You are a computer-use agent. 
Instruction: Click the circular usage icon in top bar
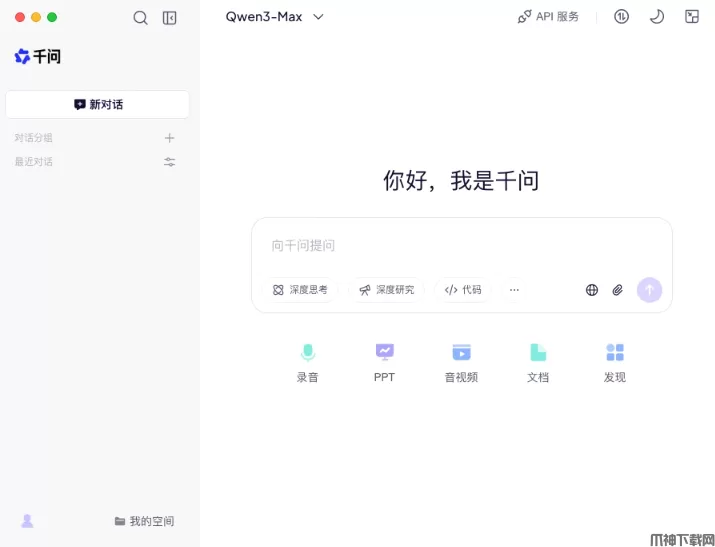click(x=621, y=17)
